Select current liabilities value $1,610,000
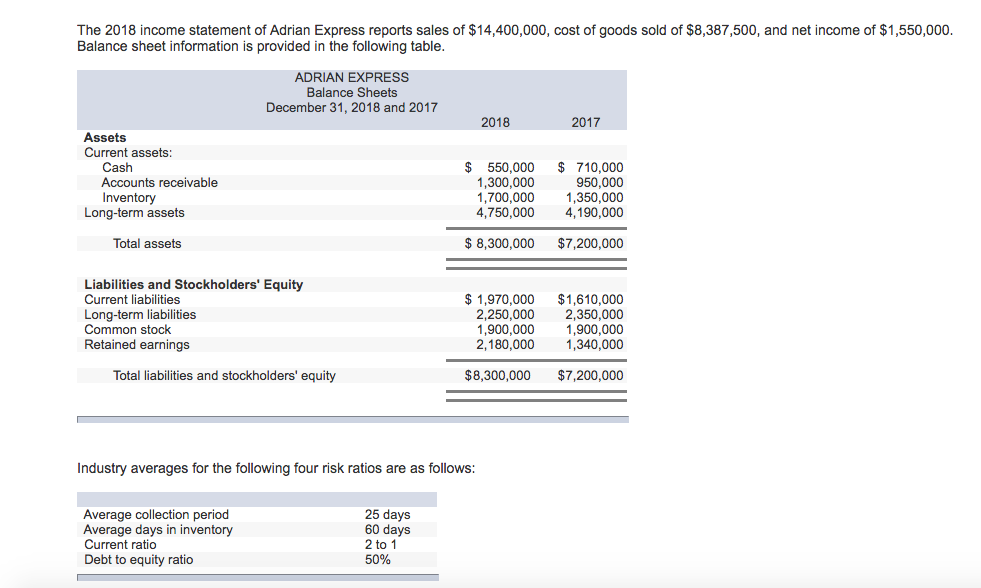Screen dimensions: 981x588 (591, 300)
